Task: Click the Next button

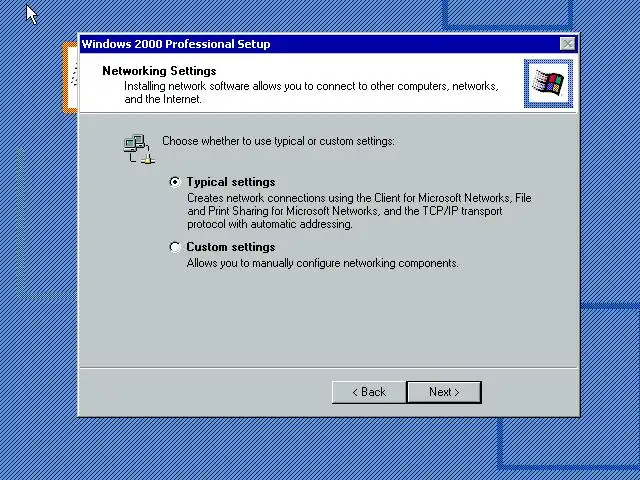Action: pyautogui.click(x=444, y=392)
